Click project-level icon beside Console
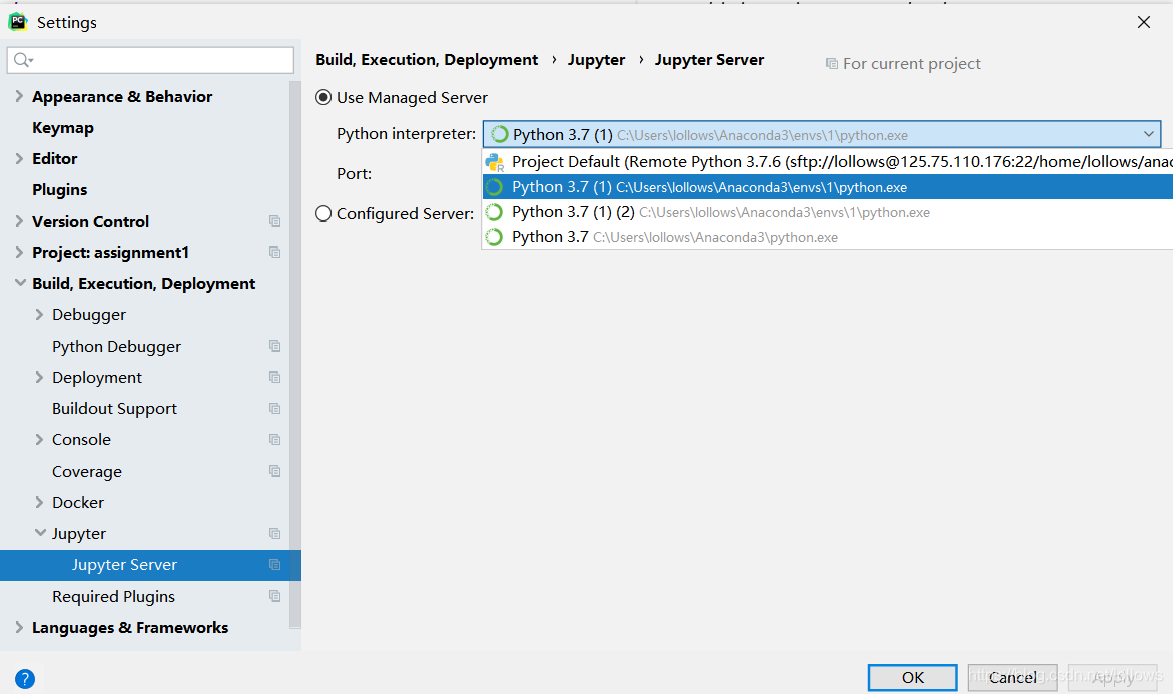This screenshot has width=1173, height=694. tap(275, 440)
